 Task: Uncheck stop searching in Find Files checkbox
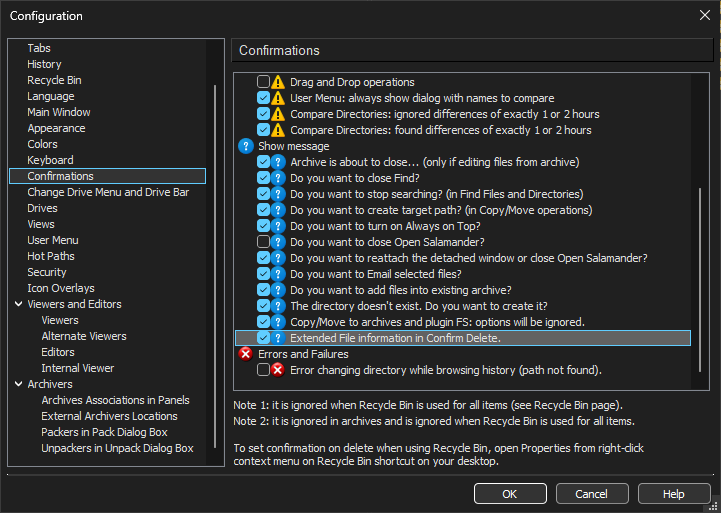263,194
